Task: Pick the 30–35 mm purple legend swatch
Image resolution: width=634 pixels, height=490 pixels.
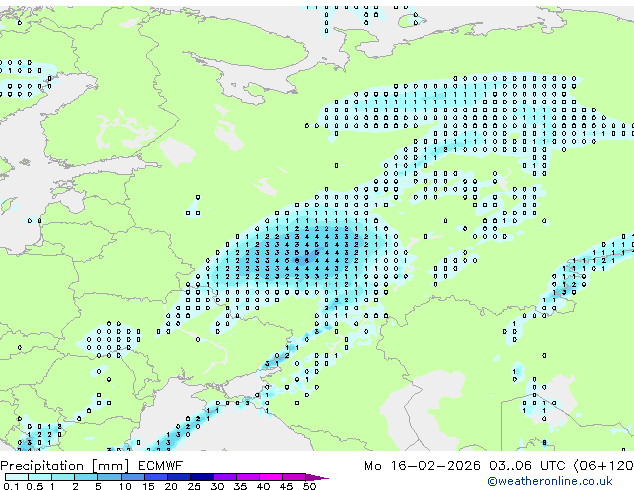Action: point(225,477)
